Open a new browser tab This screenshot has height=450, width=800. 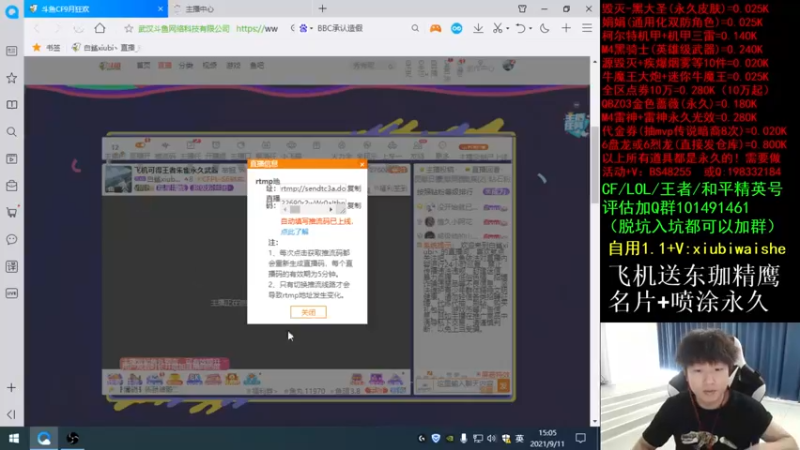pyautogui.click(x=322, y=9)
